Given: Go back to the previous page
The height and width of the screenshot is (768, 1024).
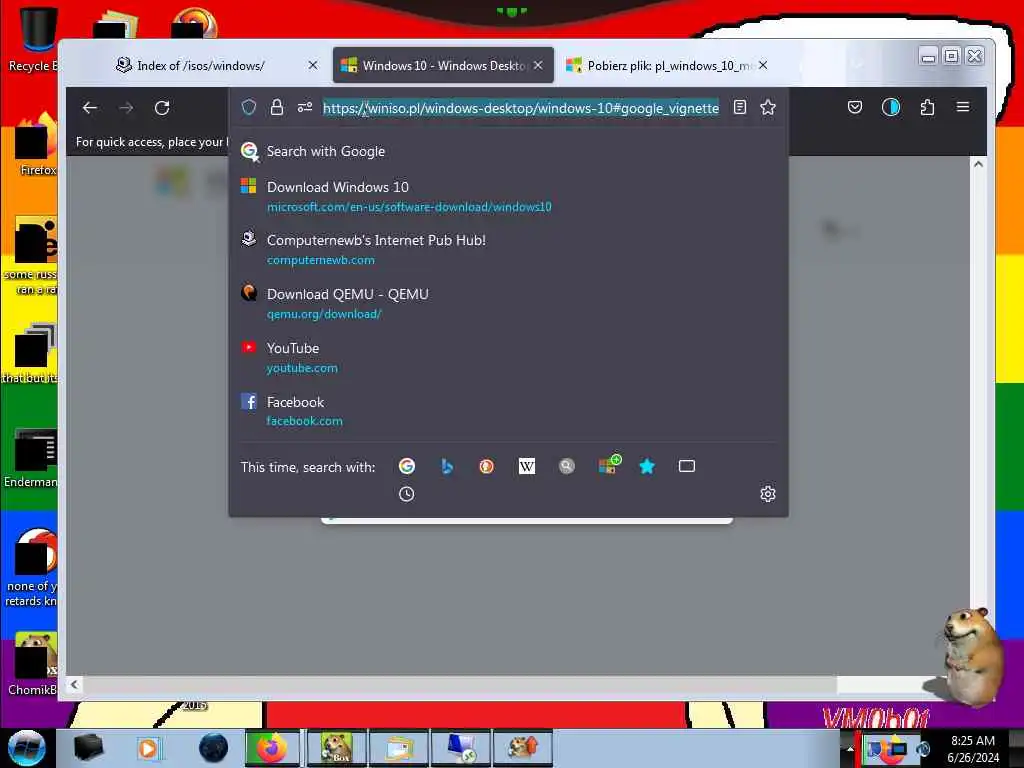Looking at the screenshot, I should (89, 108).
